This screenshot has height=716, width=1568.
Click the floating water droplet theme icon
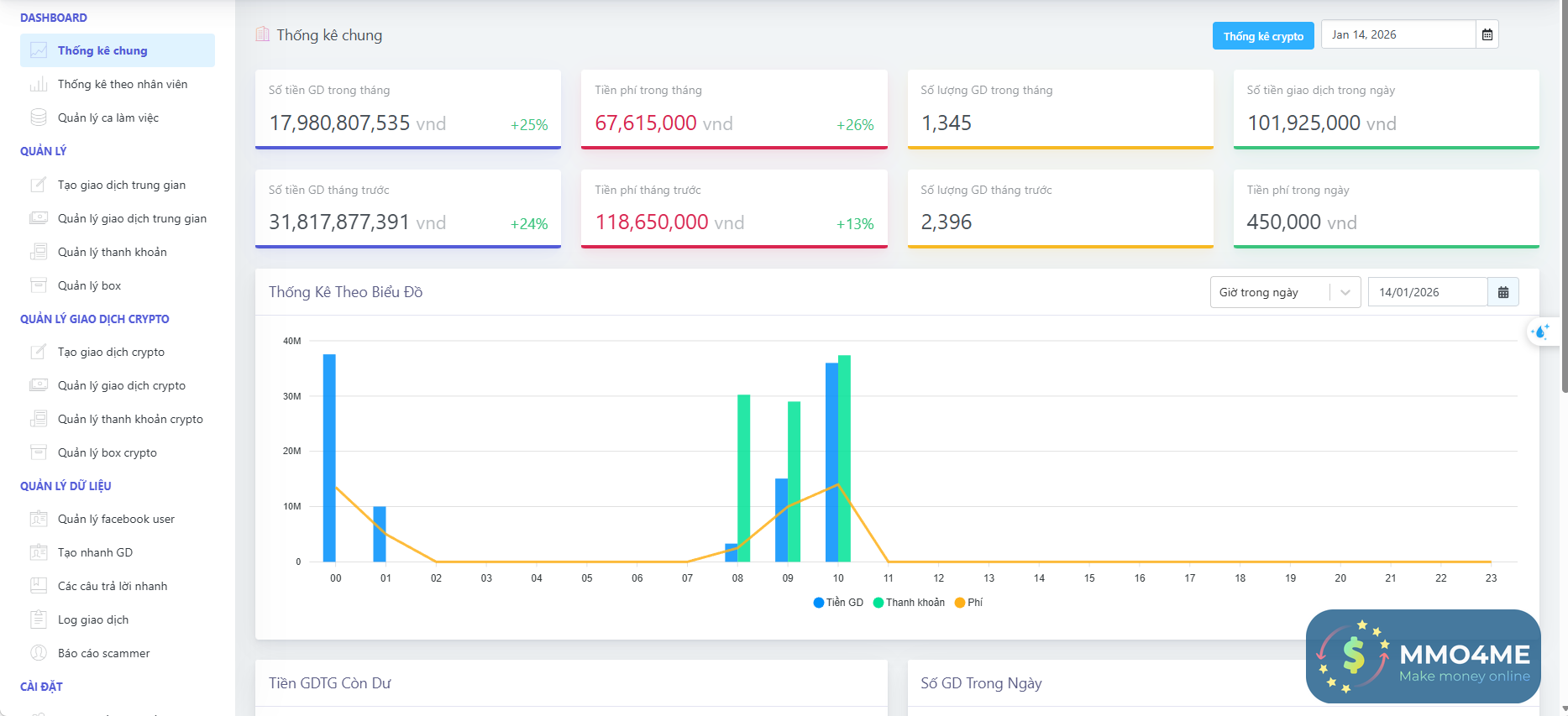pyautogui.click(x=1540, y=332)
